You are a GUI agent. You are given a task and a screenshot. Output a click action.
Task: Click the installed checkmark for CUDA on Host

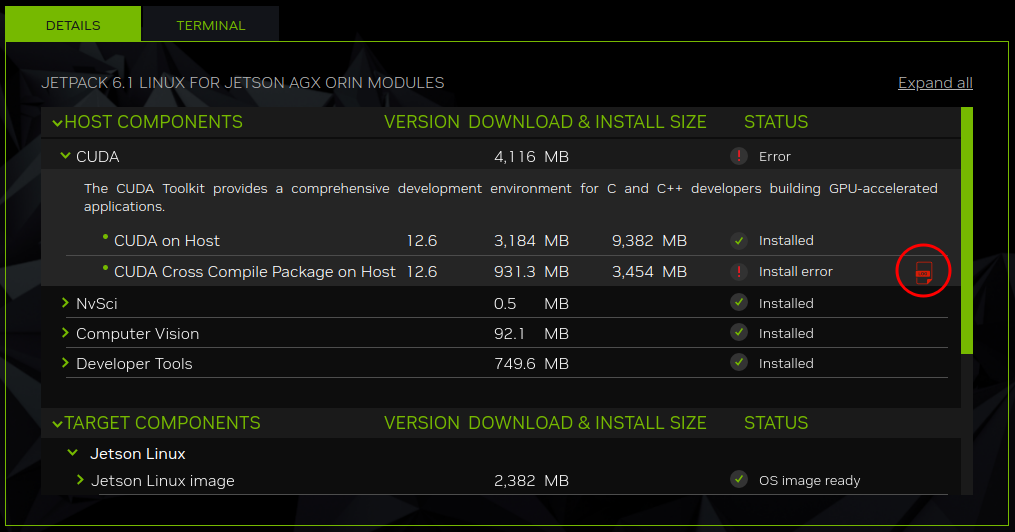pos(738,240)
